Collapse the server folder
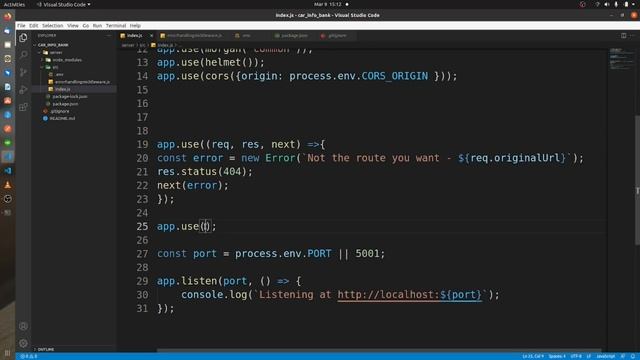 click(x=56, y=52)
